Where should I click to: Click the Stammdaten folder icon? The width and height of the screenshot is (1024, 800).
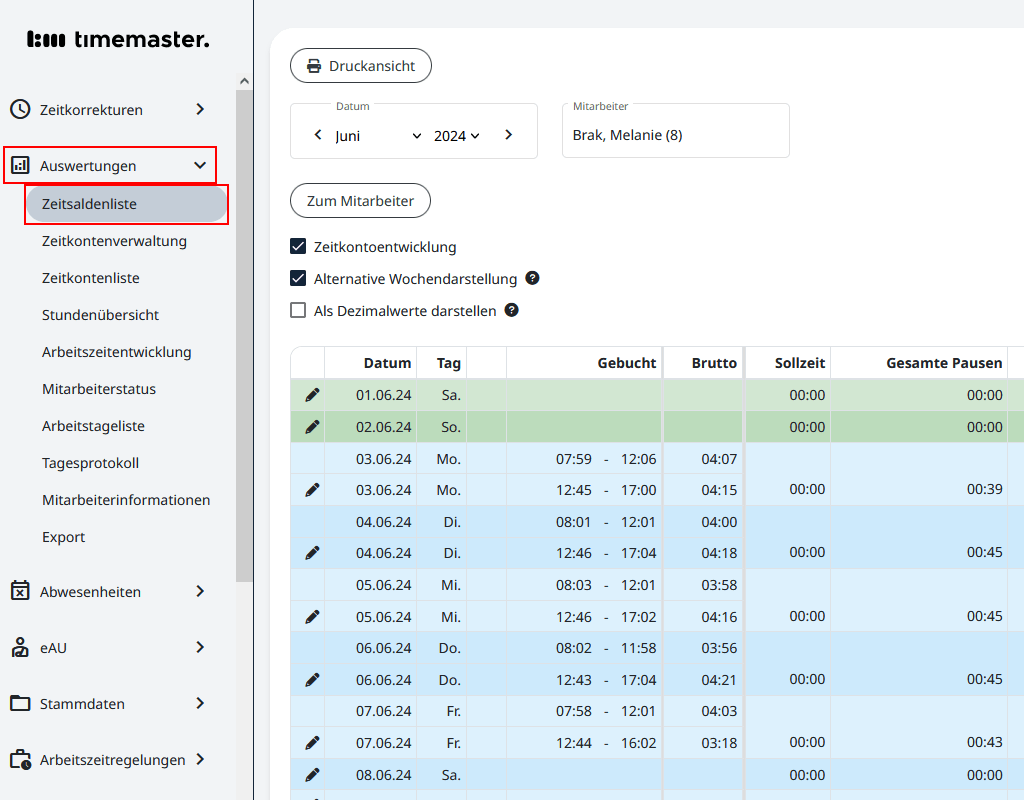[x=20, y=703]
